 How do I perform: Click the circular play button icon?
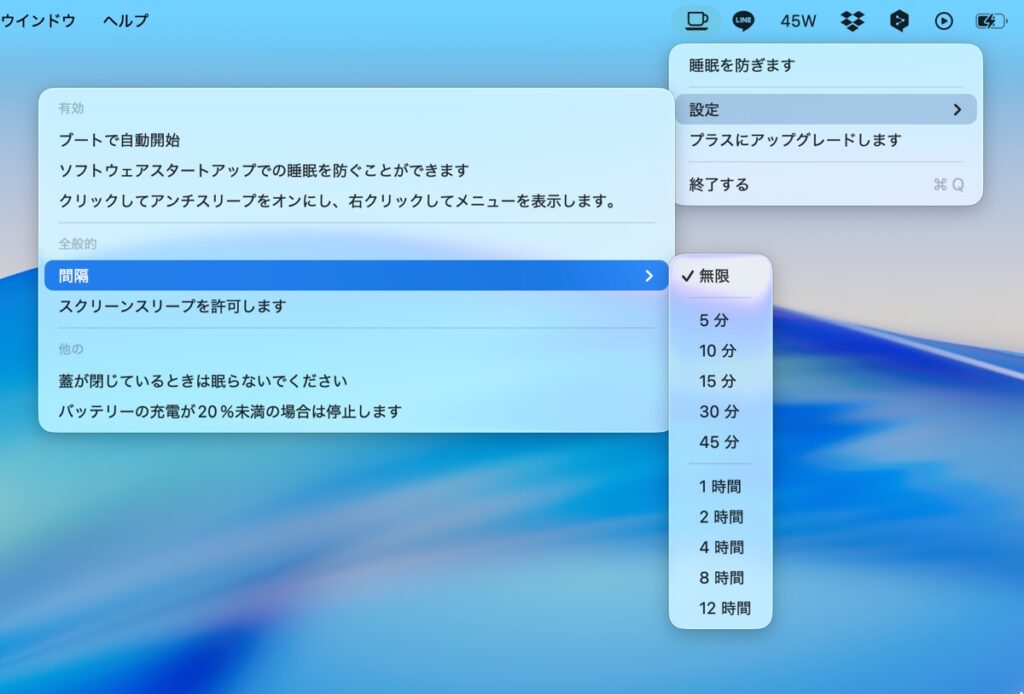point(943,20)
